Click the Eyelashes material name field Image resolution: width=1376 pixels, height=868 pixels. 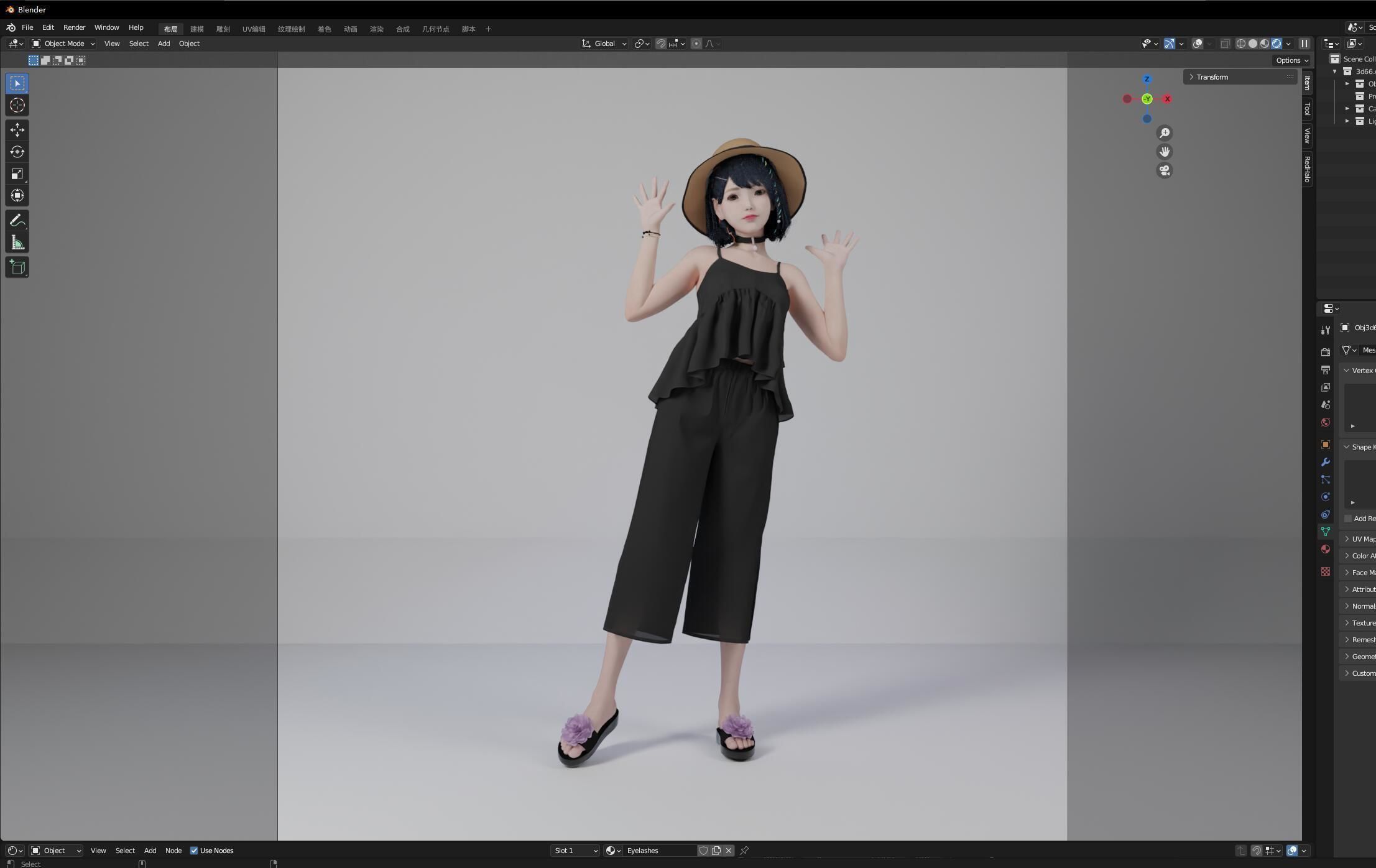pos(659,851)
